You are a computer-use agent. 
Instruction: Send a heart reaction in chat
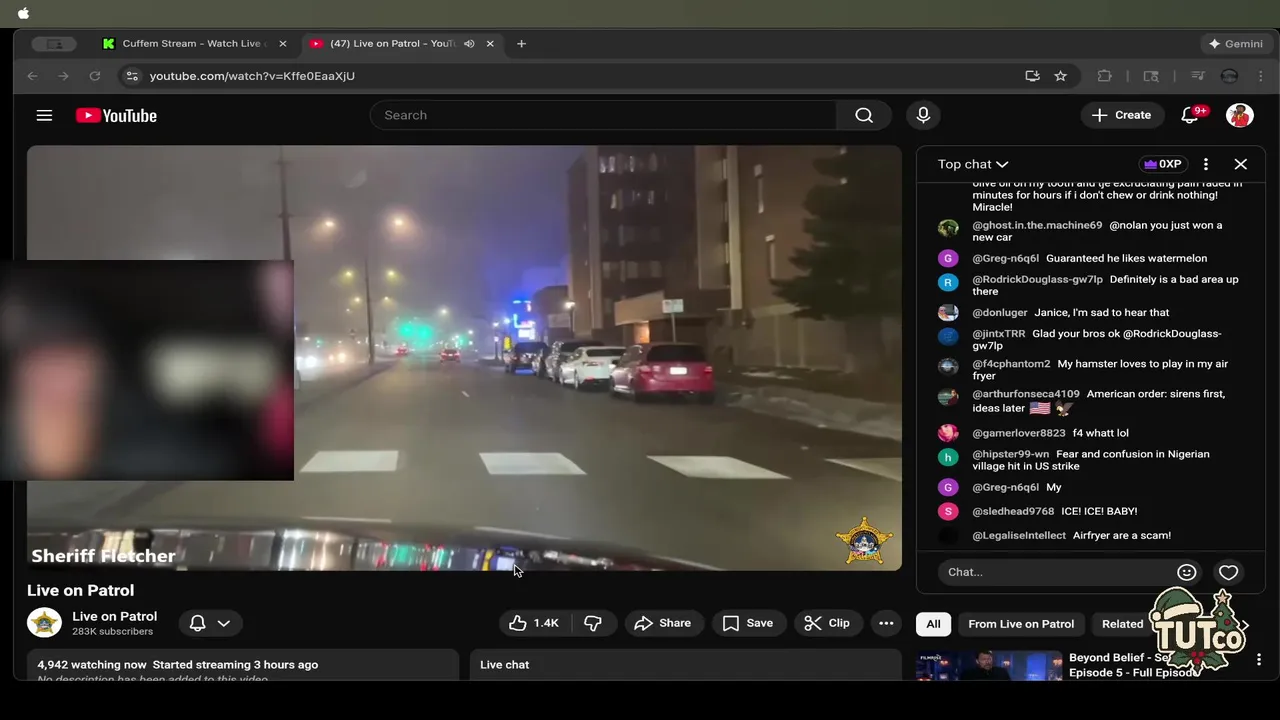pyautogui.click(x=1229, y=572)
